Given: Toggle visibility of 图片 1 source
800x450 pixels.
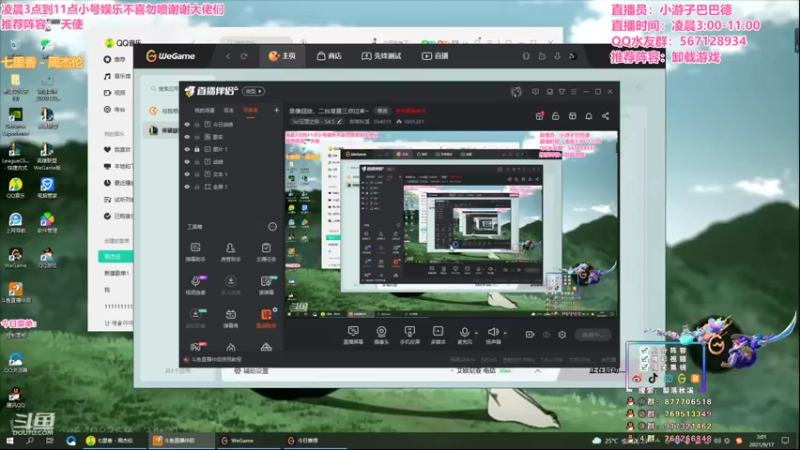Looking at the screenshot, I should click(x=187, y=149).
